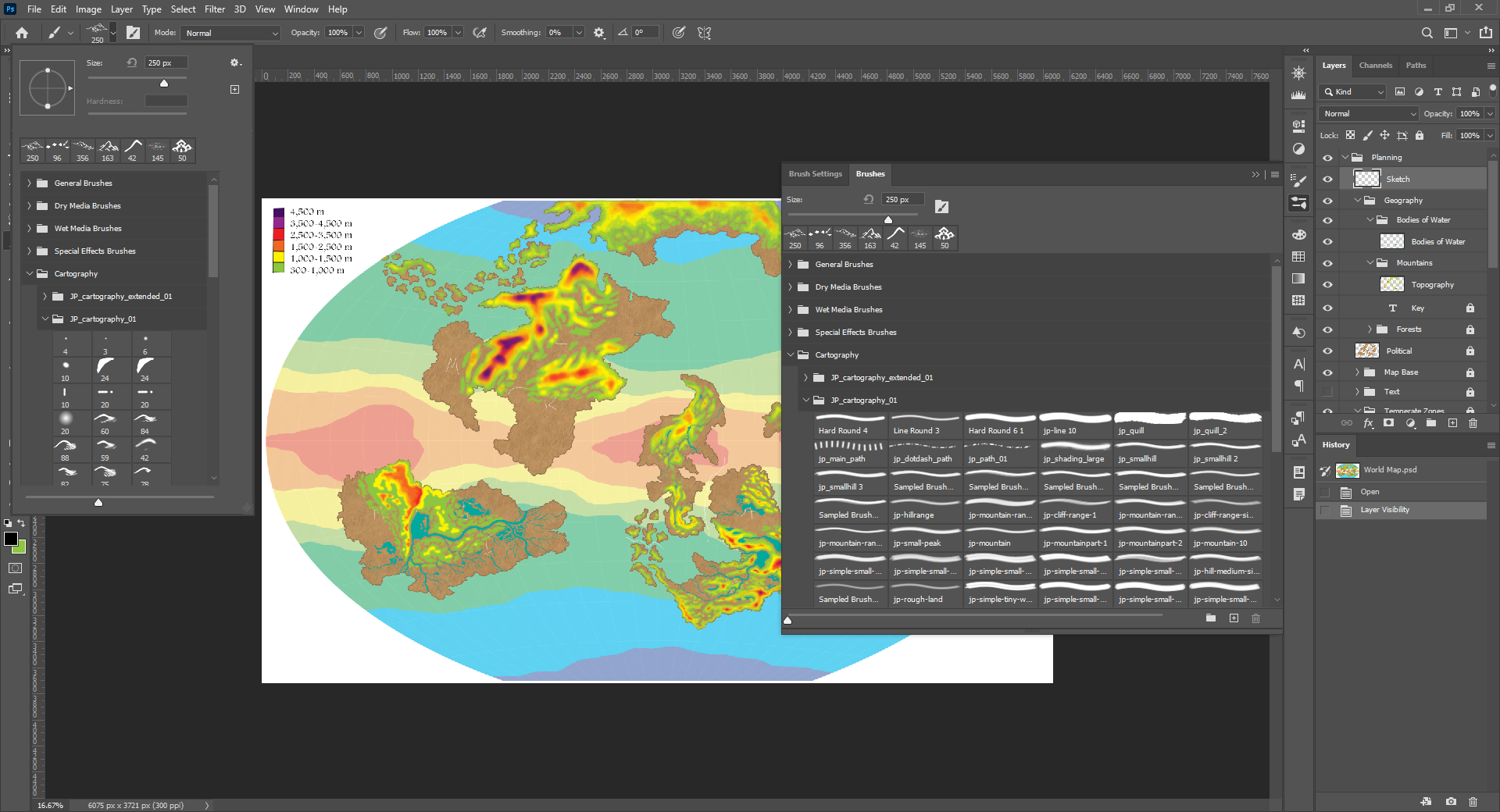Expand the Forests layer group
This screenshot has height=812, width=1500.
[x=1370, y=329]
